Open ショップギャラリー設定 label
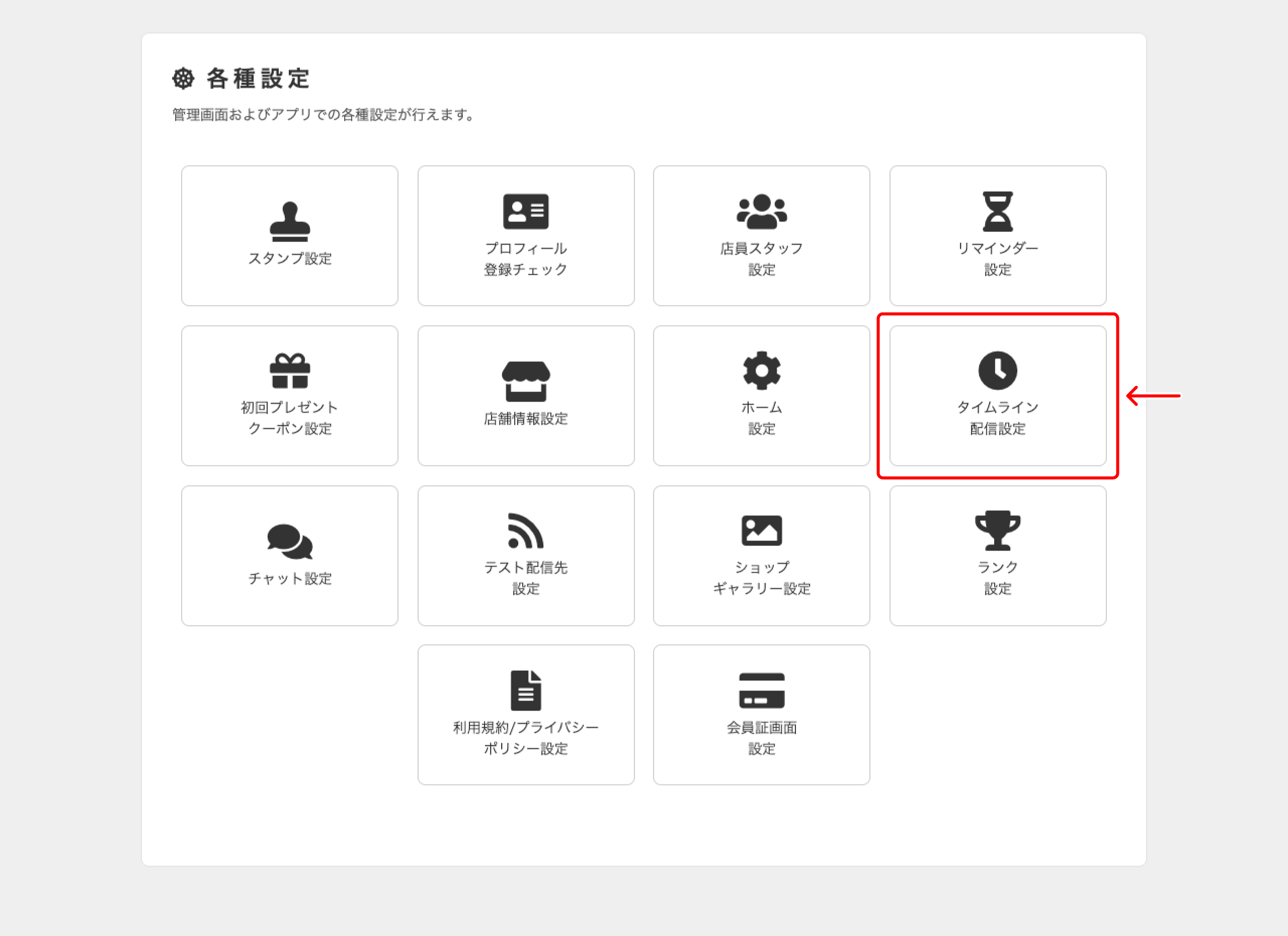Image resolution: width=1288 pixels, height=936 pixels. pyautogui.click(x=762, y=578)
